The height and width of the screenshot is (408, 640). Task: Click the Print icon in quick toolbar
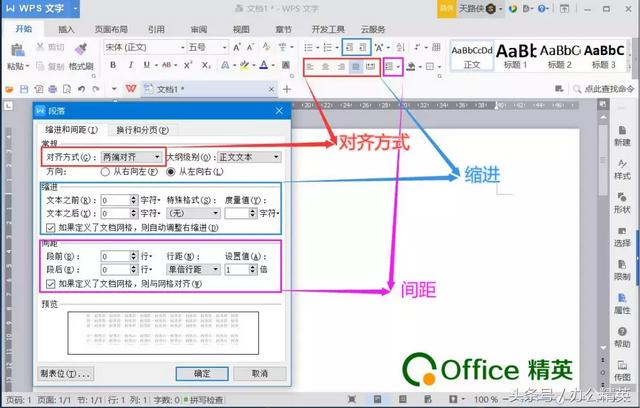pyautogui.click(x=53, y=89)
